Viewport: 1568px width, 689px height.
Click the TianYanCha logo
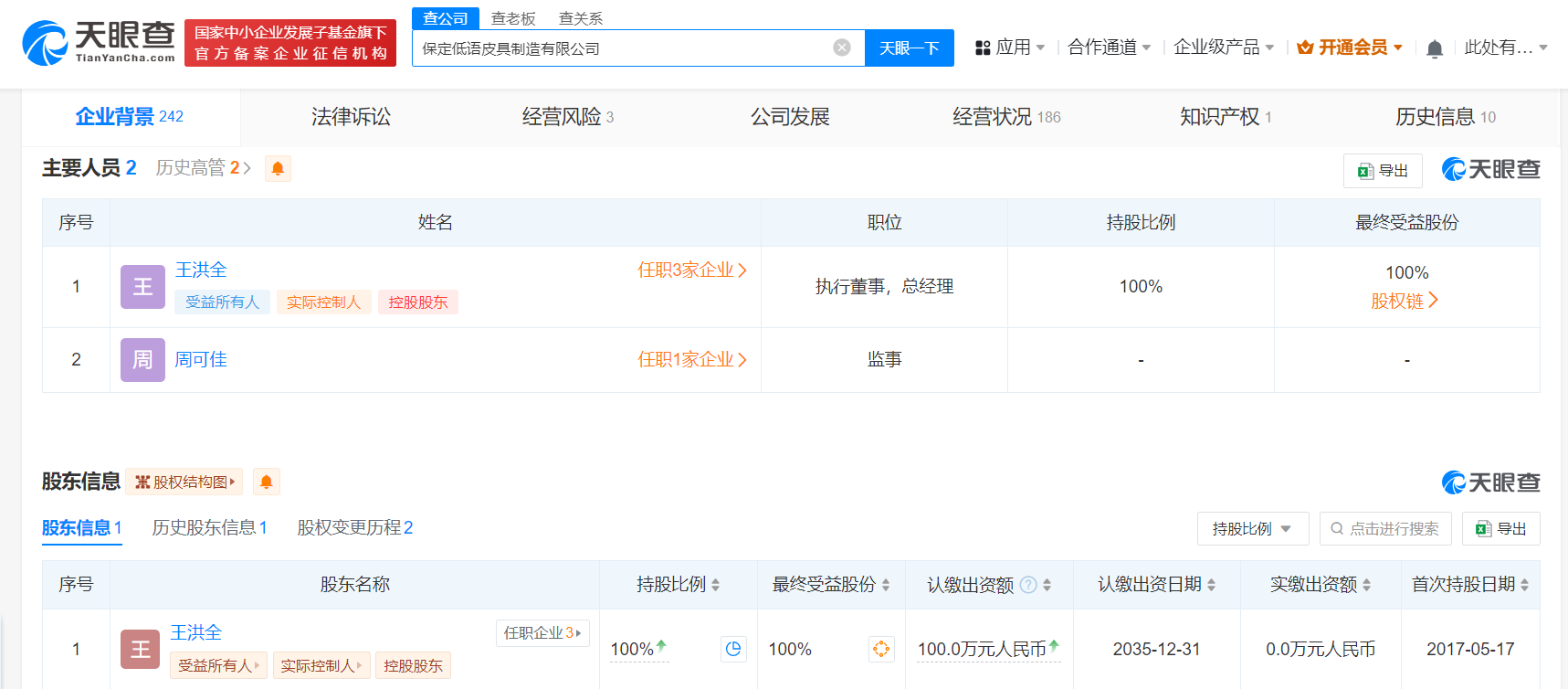point(99,43)
